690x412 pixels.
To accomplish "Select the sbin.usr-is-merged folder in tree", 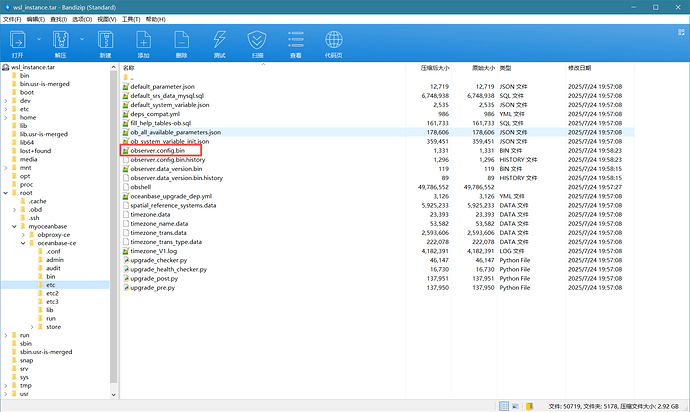I will [x=46, y=352].
